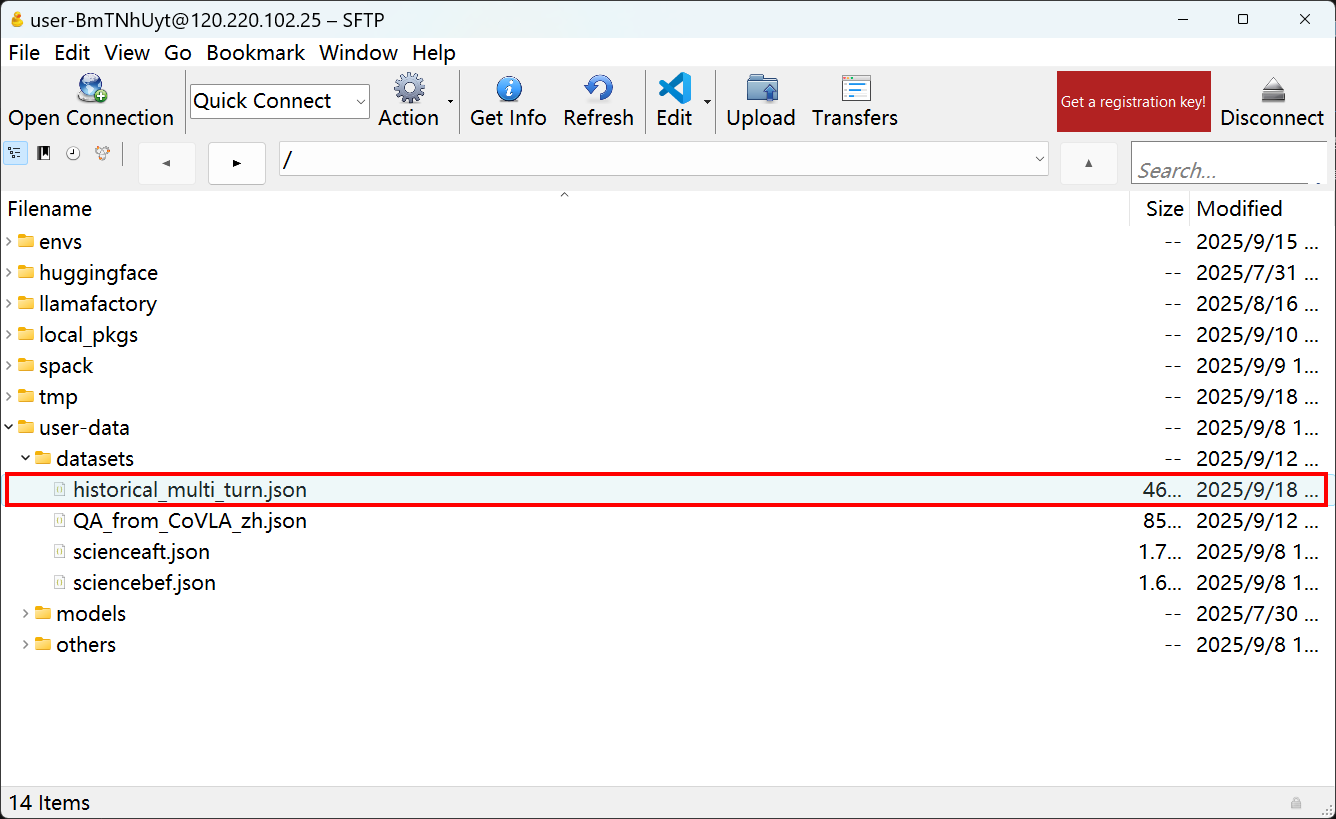Click the Upload toolbar icon
This screenshot has height=819, width=1336.
(760, 89)
